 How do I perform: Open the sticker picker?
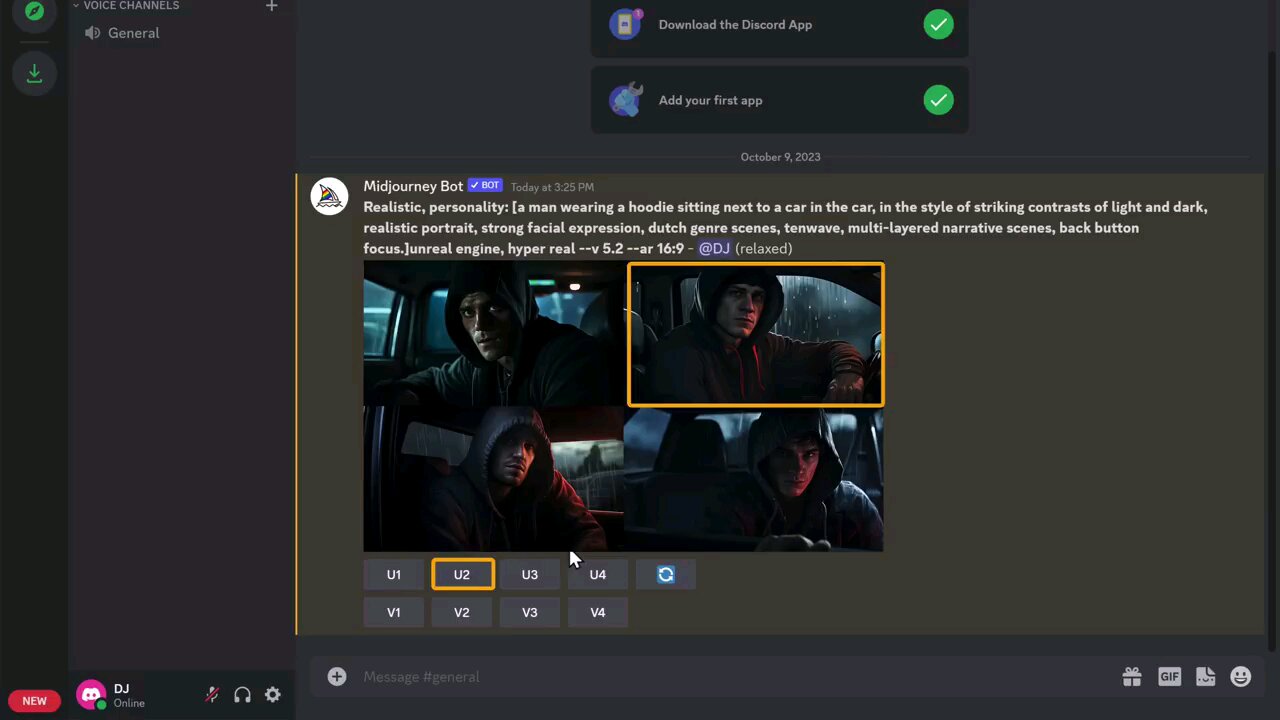tap(1205, 677)
